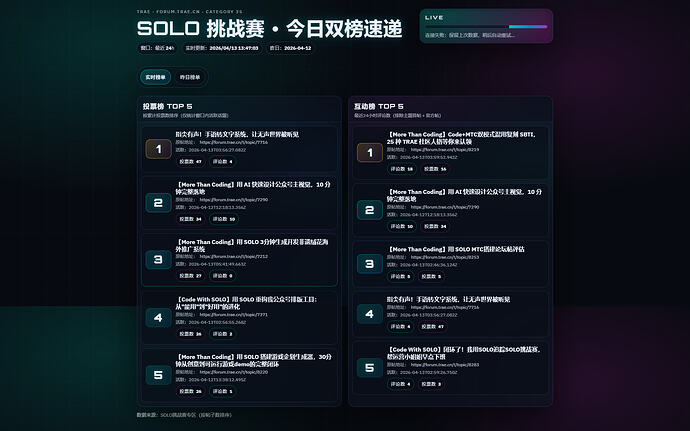Click rank 4 badge in 投票榜
The width and height of the screenshot is (690, 431).
[158, 317]
